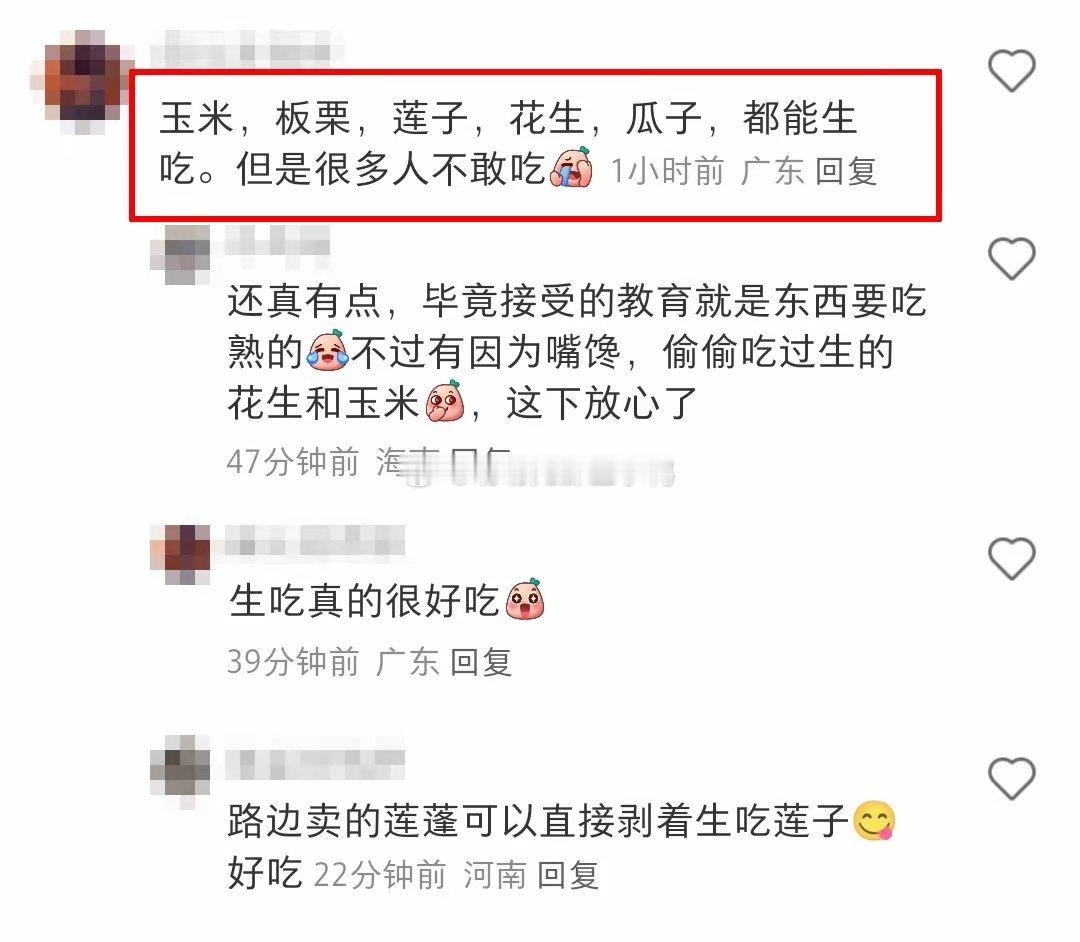The height and width of the screenshot is (942, 1080).
Task: Open the top commenter's pixelated avatar
Action: (81, 81)
